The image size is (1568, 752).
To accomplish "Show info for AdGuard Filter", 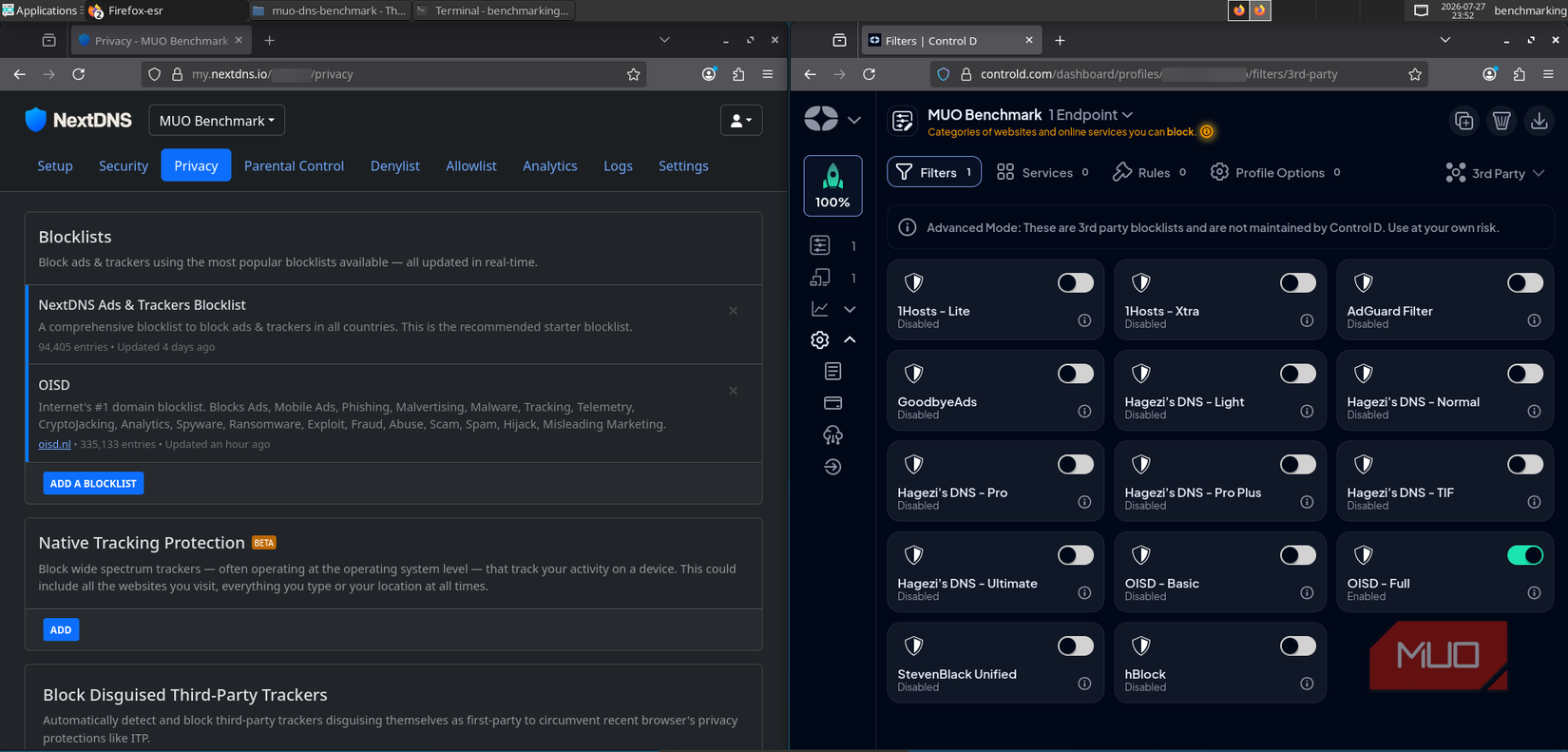I will click(x=1534, y=320).
